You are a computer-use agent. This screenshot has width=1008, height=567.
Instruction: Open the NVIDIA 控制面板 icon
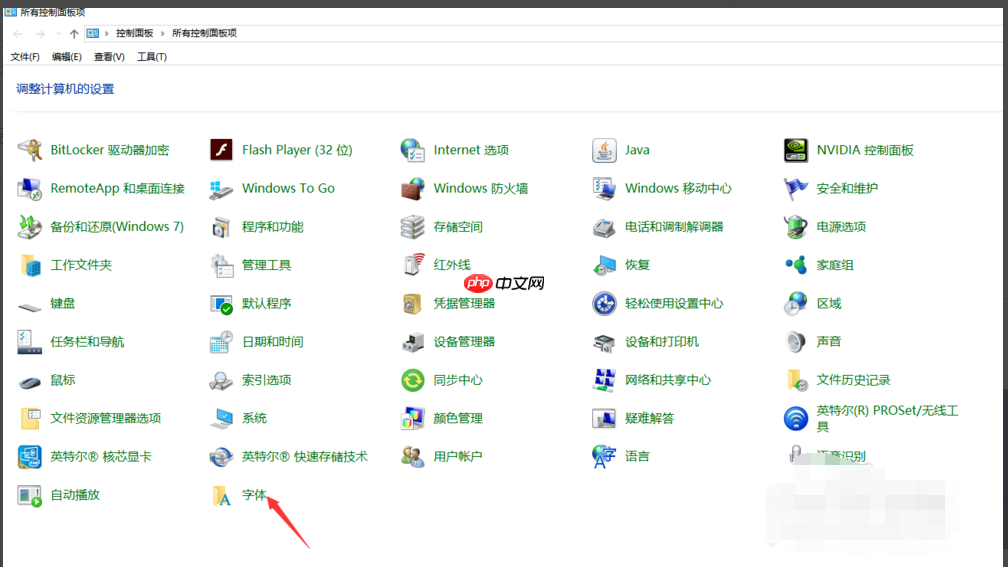pyautogui.click(x=795, y=150)
